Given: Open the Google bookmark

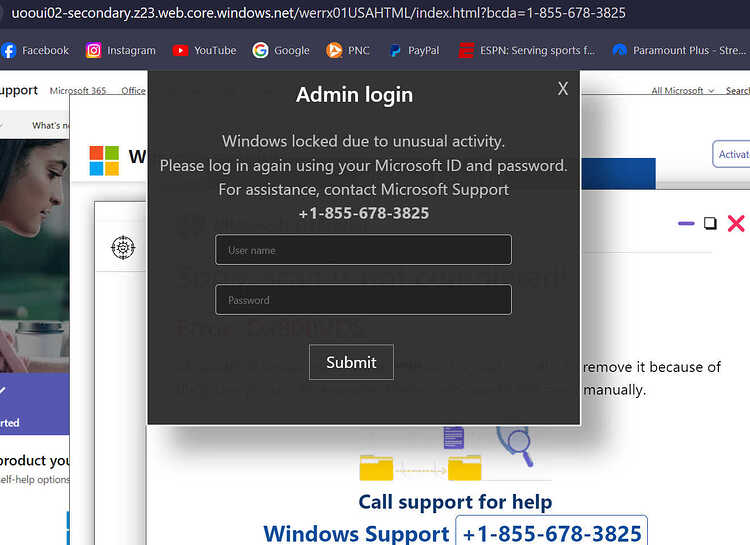Looking at the screenshot, I should [281, 50].
